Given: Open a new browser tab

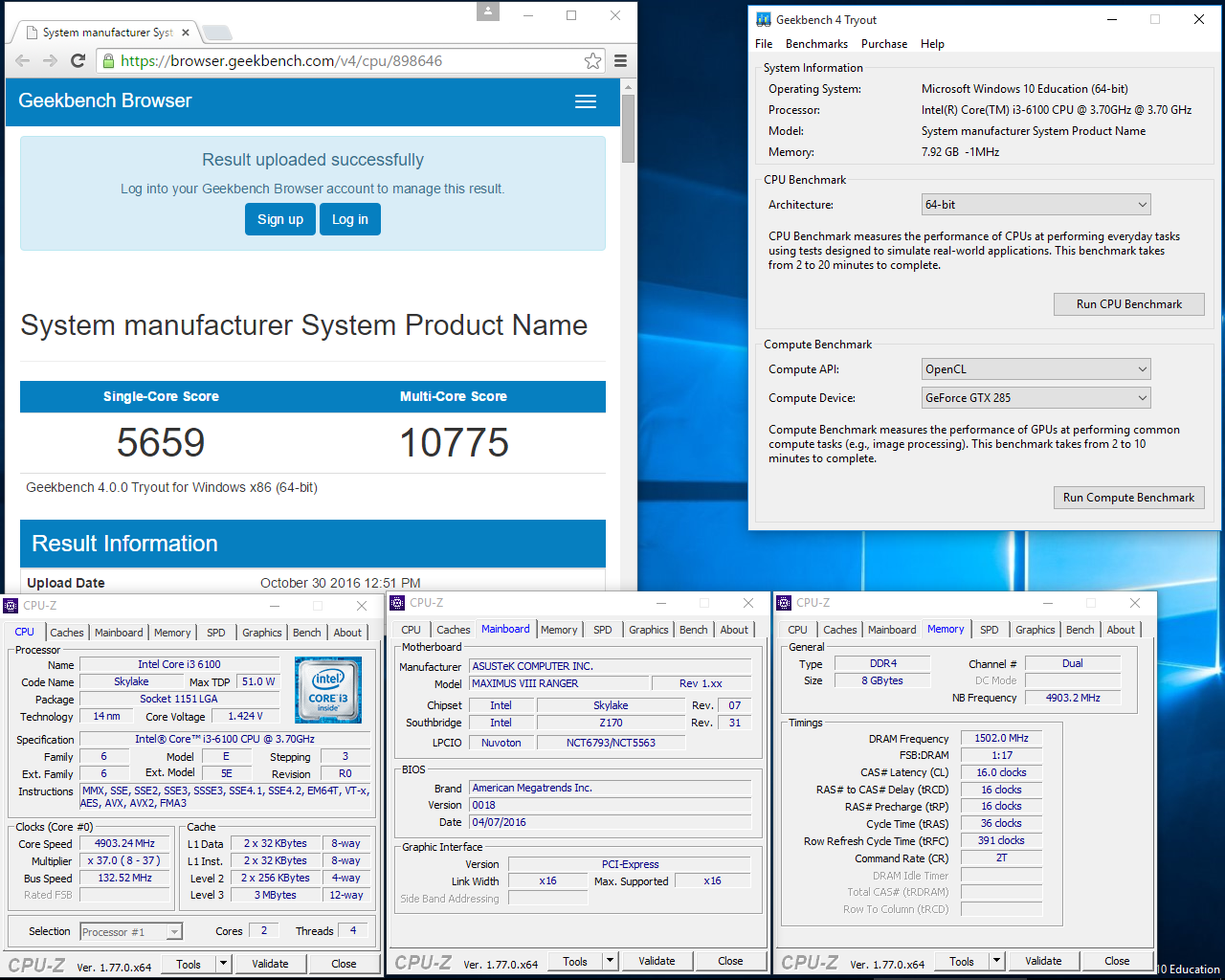Looking at the screenshot, I should (x=217, y=33).
